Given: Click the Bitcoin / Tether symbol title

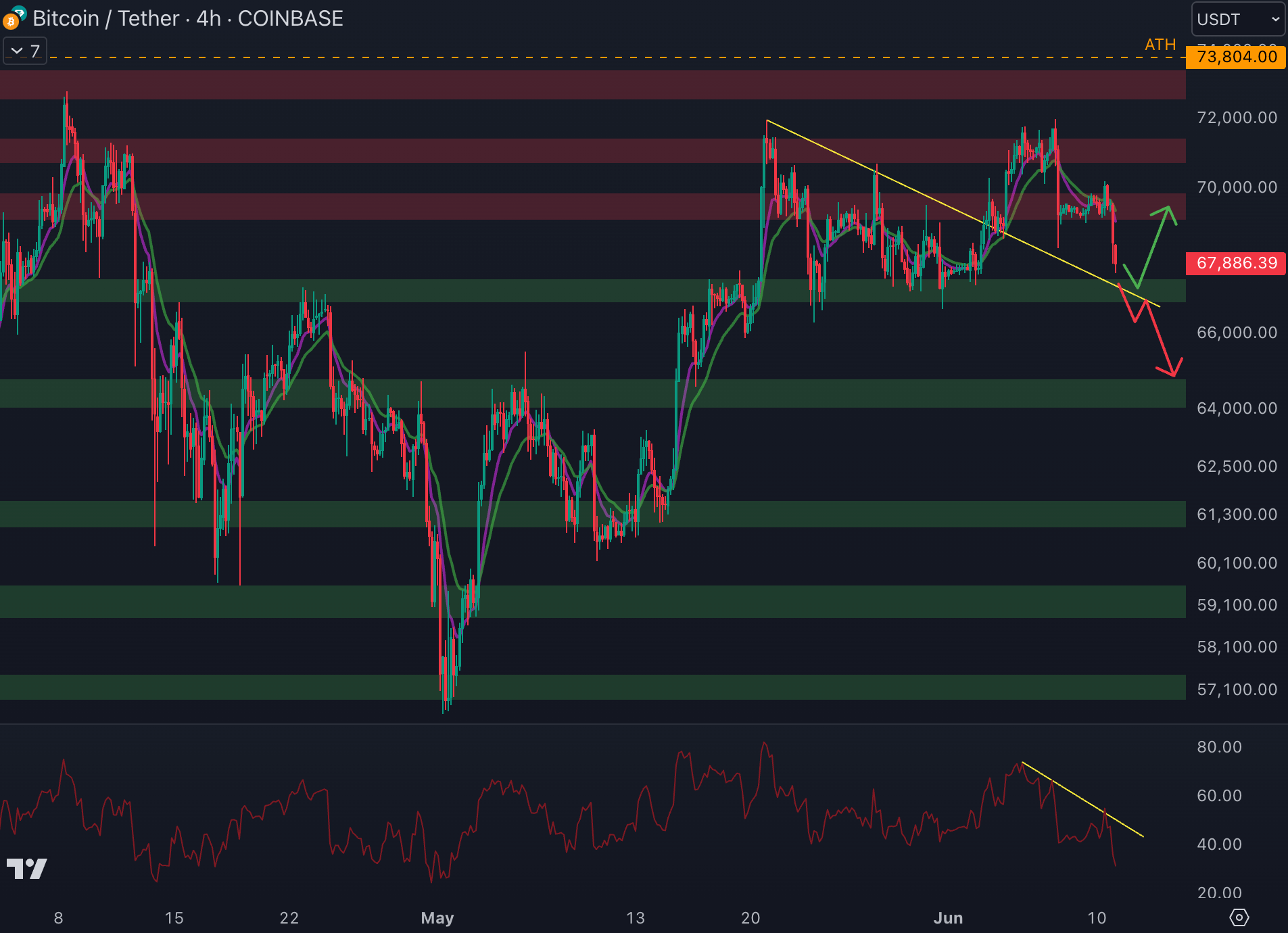Looking at the screenshot, I should (106, 19).
